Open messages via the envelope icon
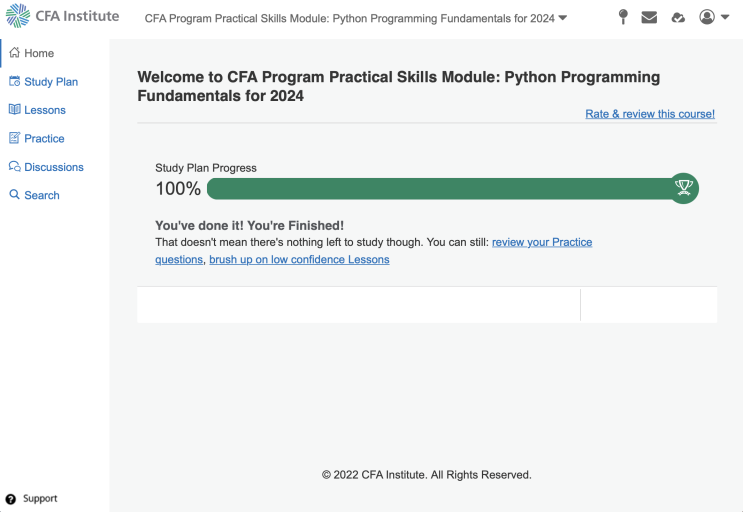This screenshot has width=743, height=512. 649,17
